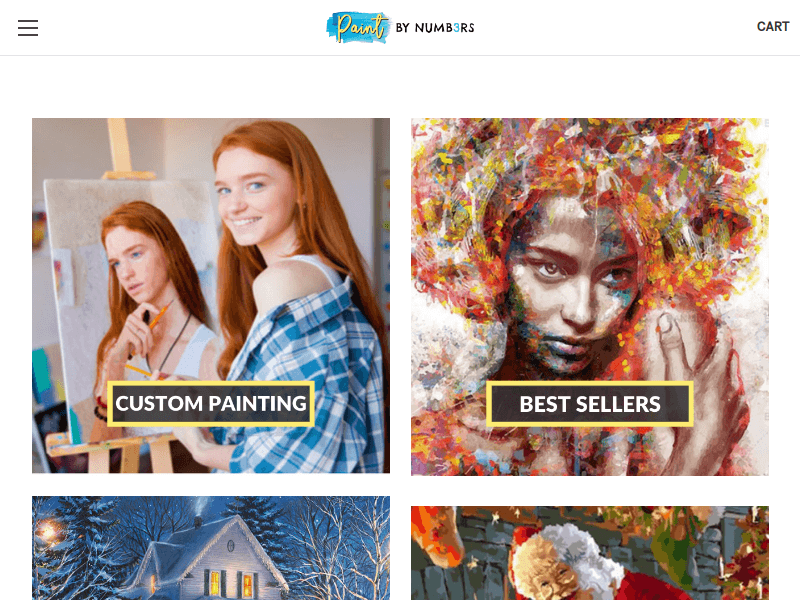Open the snowy cabin painting tile
The width and height of the screenshot is (800, 600).
(x=211, y=548)
